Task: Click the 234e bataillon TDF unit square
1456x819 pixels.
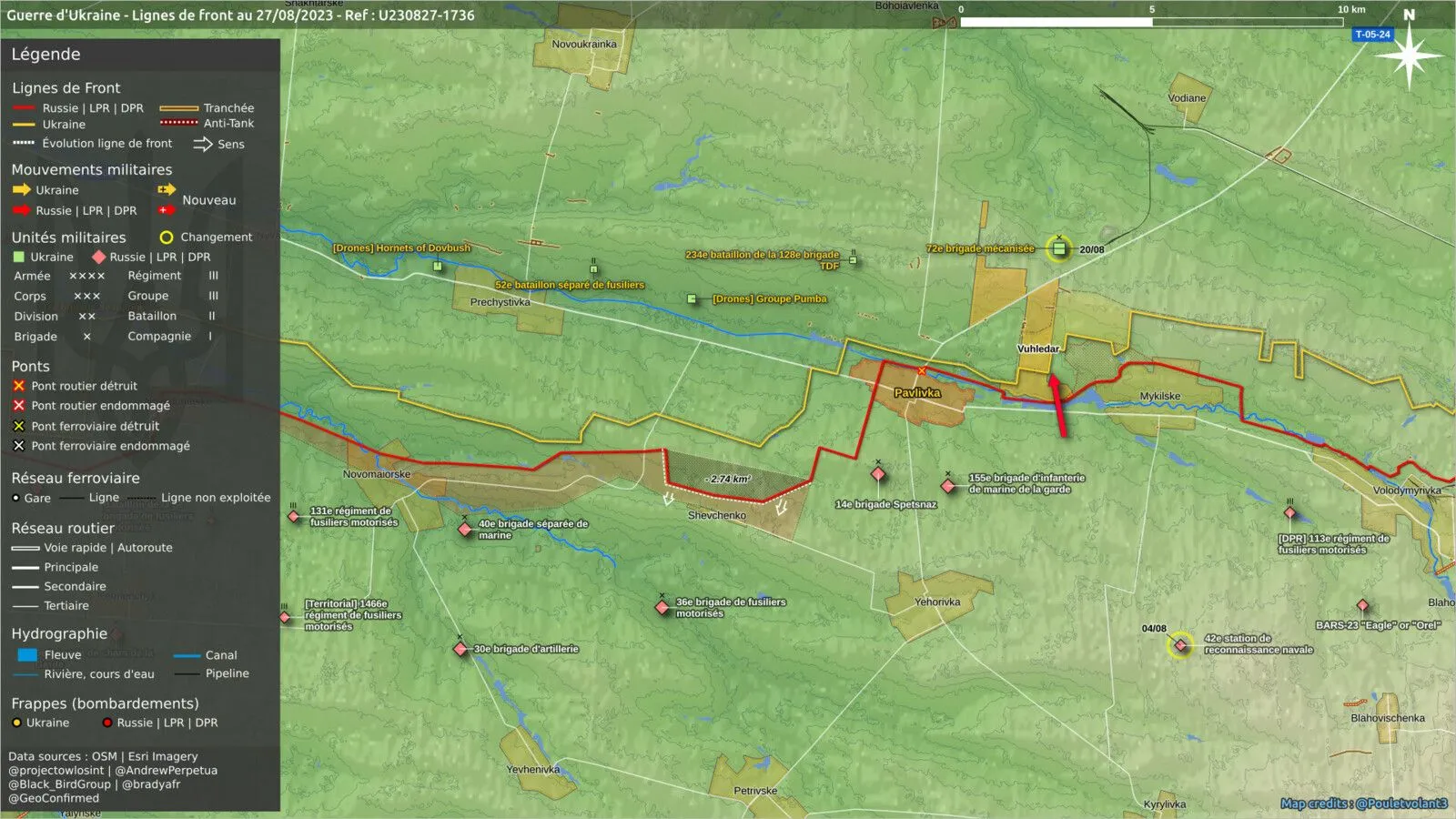Action: point(854,260)
